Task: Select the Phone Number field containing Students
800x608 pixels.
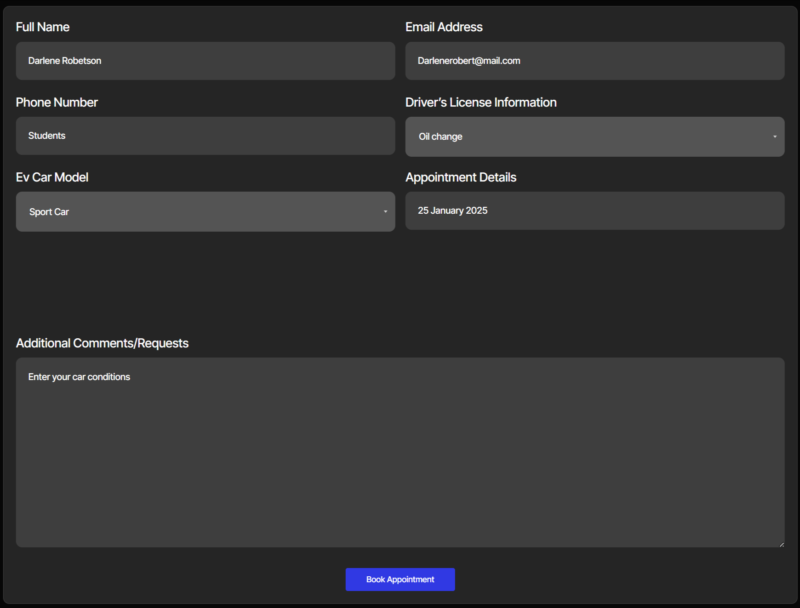Action: click(x=205, y=136)
